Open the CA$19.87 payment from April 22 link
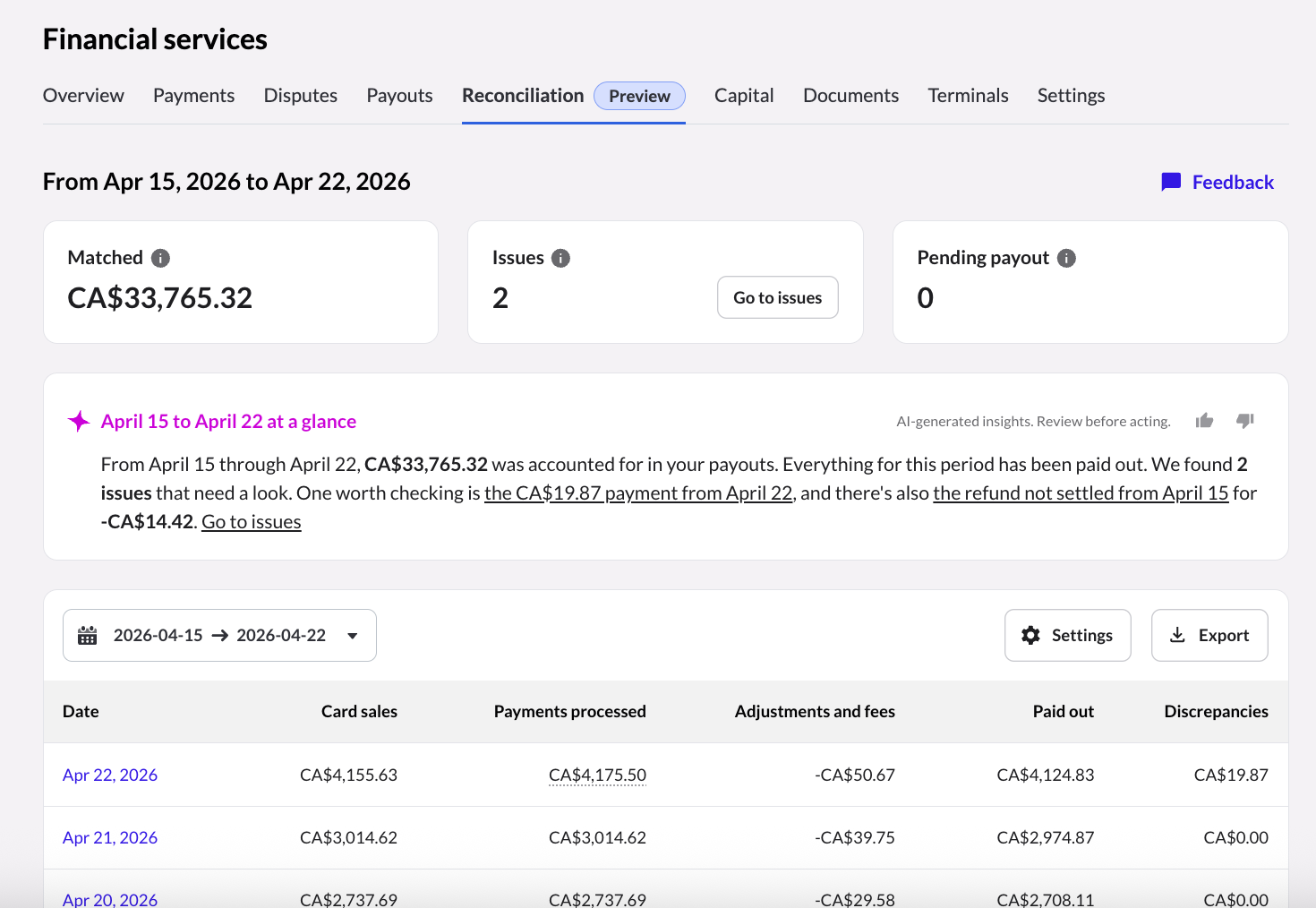Screen dimensions: 1316x908 638,493
